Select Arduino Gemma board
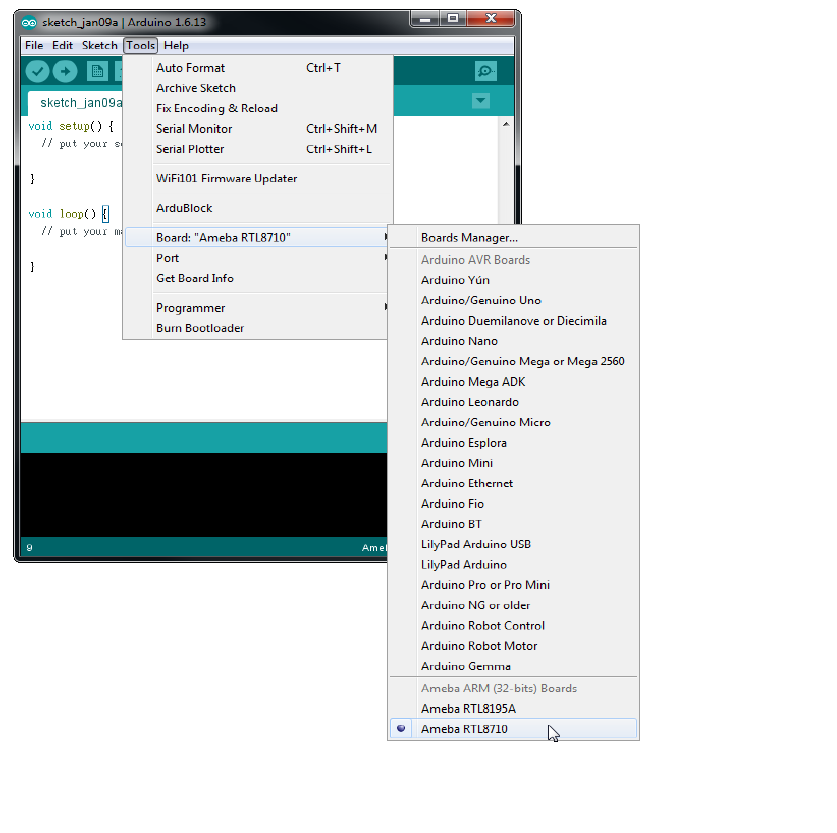837x833 pixels. [x=514, y=666]
